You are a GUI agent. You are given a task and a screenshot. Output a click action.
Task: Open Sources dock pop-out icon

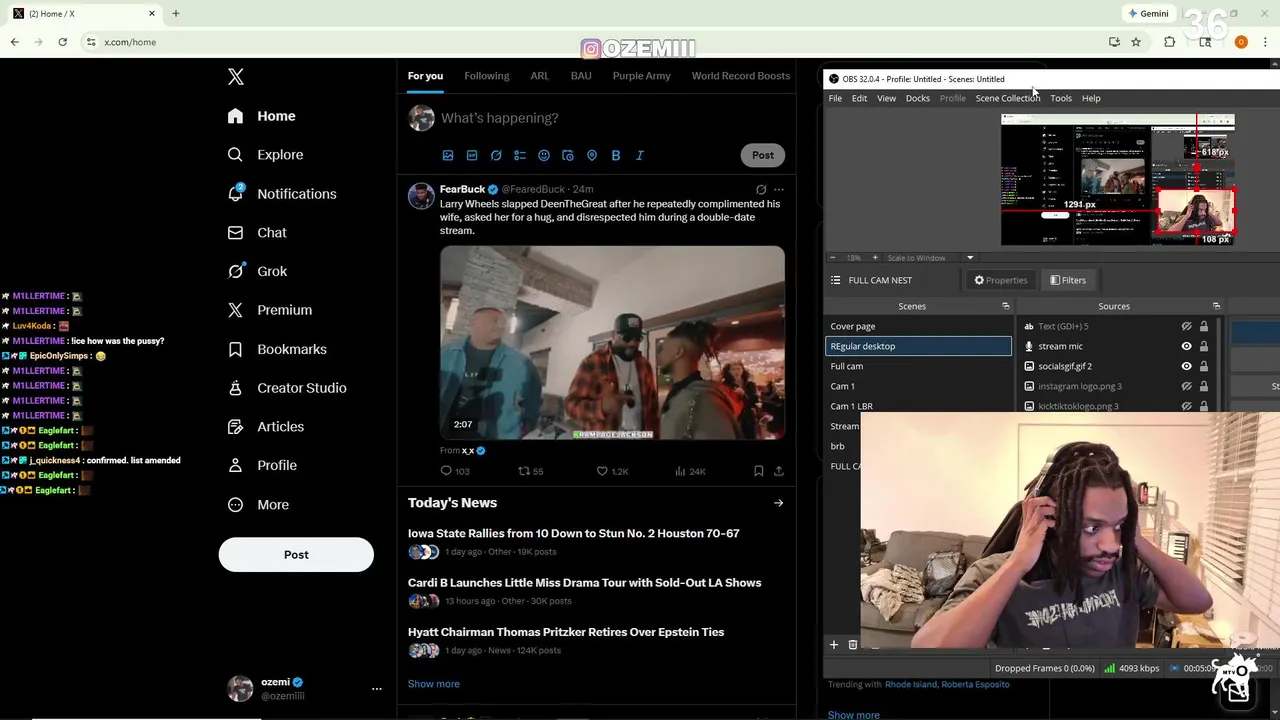tap(1216, 306)
